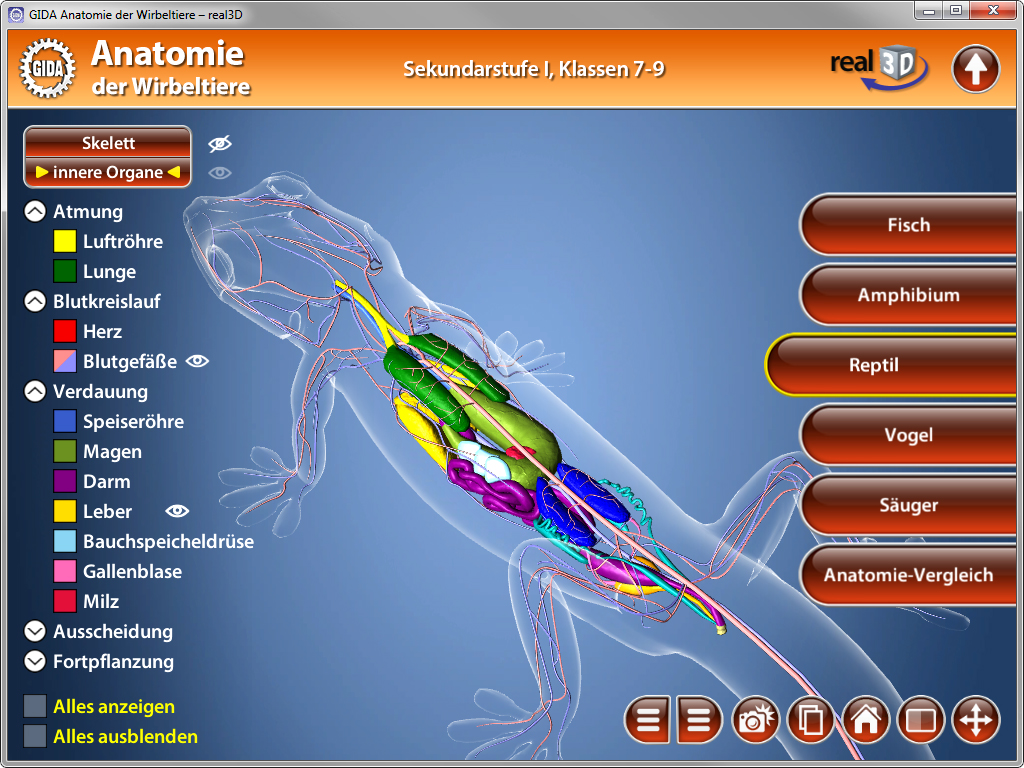Image resolution: width=1024 pixels, height=768 pixels.
Task: Open the Anatomie-Vergleich button
Action: click(908, 575)
